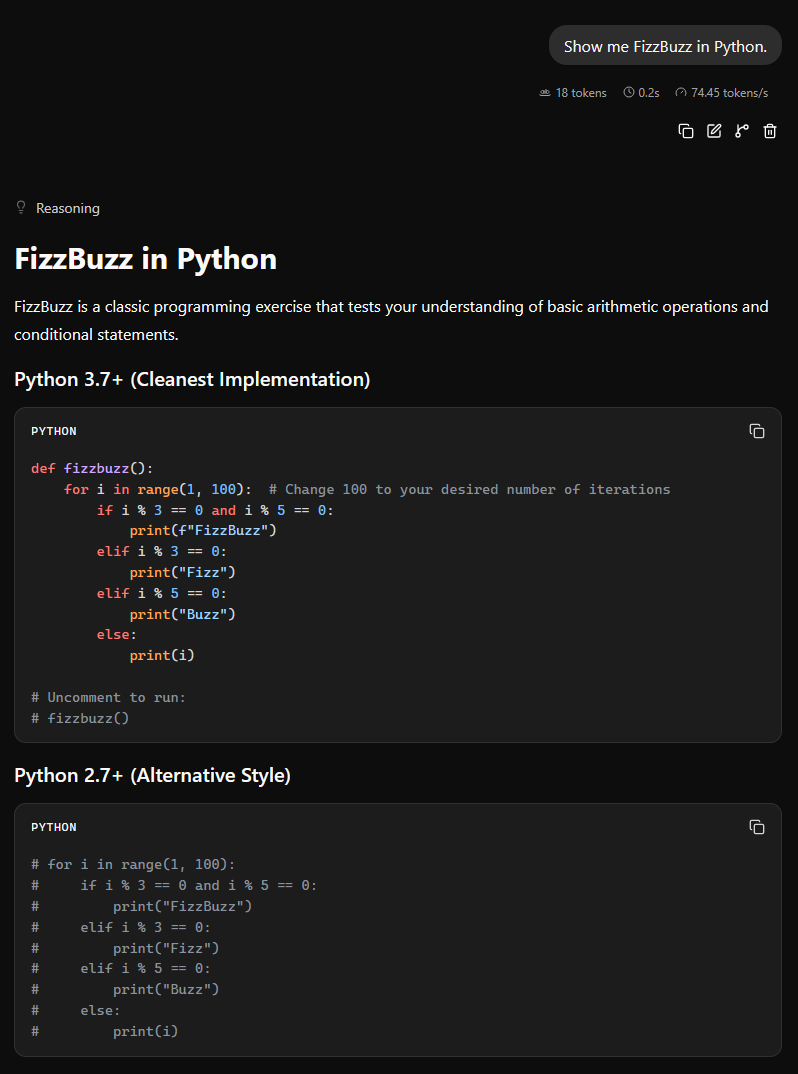
Task: Click the clock icon beside 0.2s
Action: click(x=629, y=92)
